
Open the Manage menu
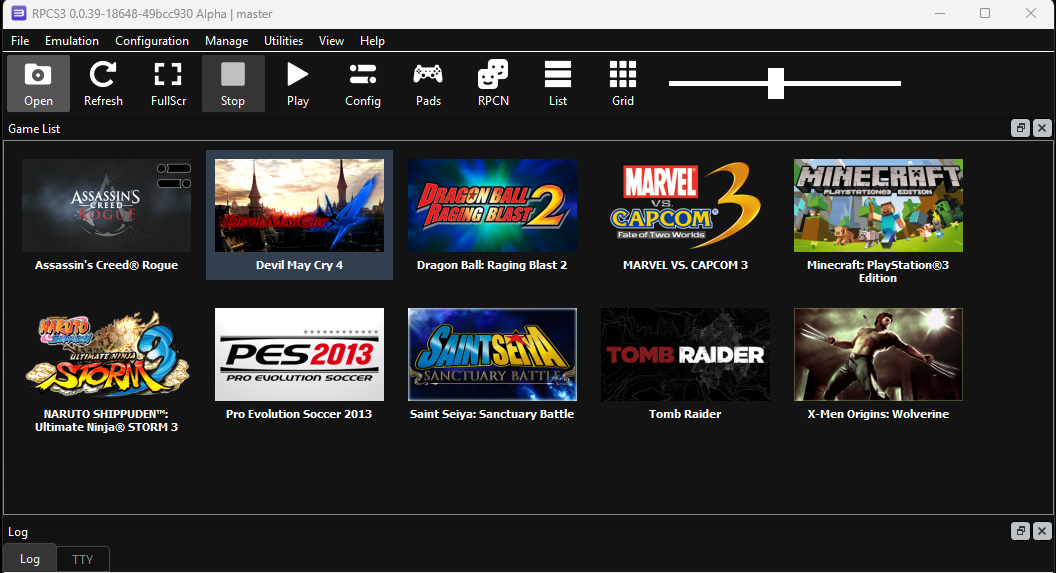226,40
